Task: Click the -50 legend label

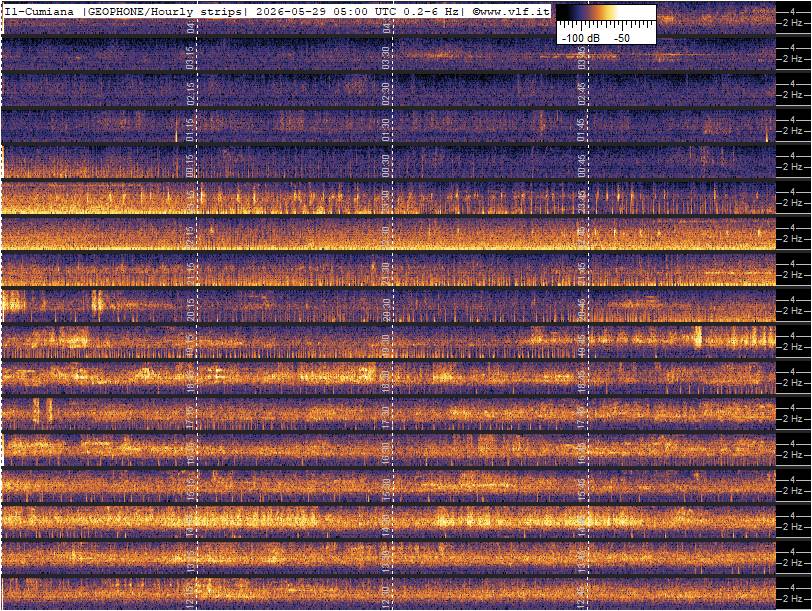Action: tap(621, 38)
